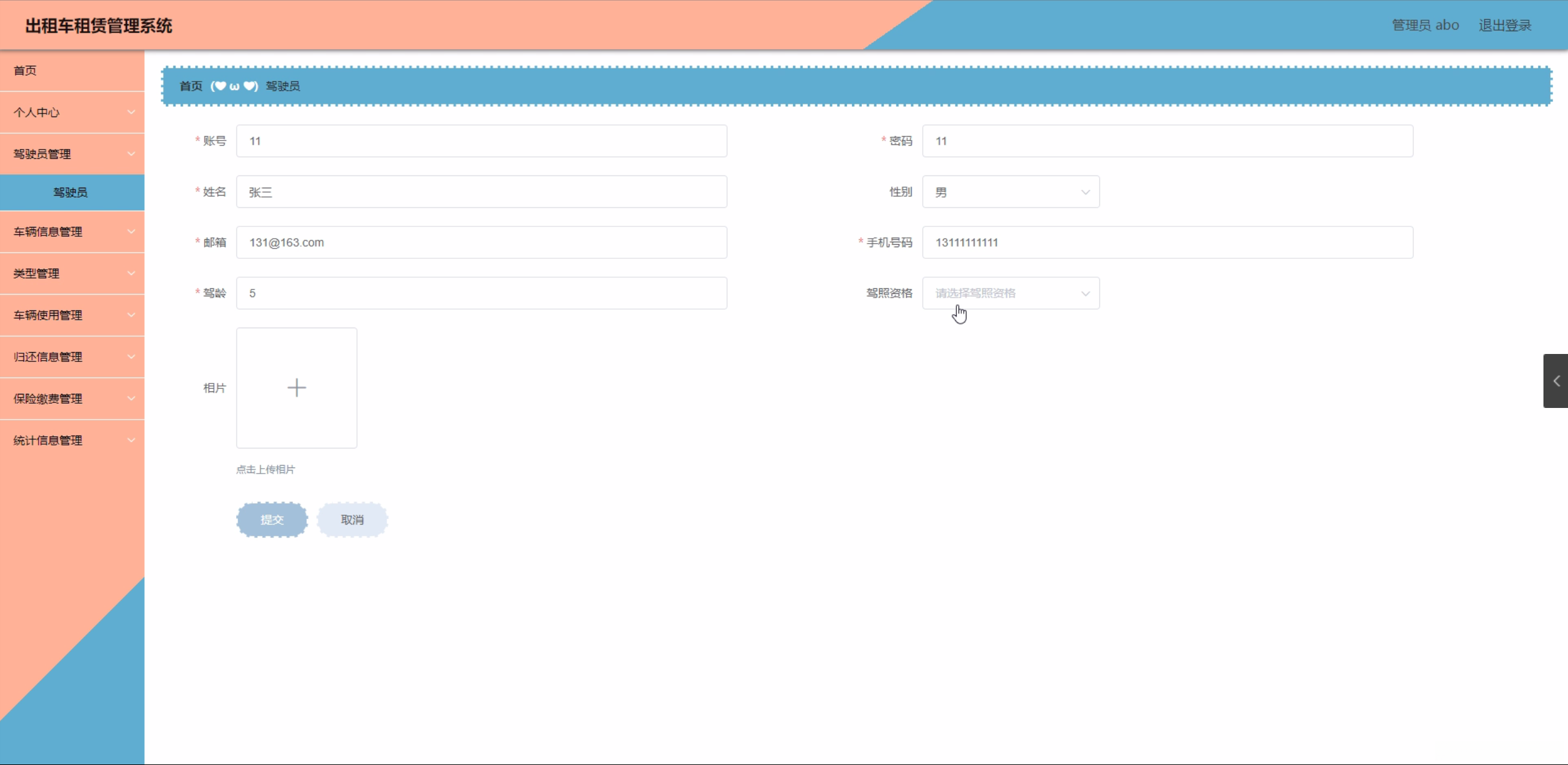Image resolution: width=1568 pixels, height=765 pixels.
Task: Open 统计信息管理 sidebar menu
Action: 72,440
